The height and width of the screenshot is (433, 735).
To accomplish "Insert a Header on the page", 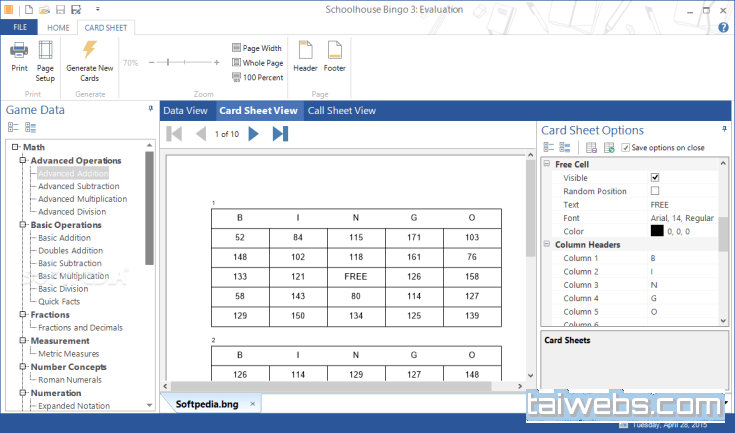I will coord(305,56).
